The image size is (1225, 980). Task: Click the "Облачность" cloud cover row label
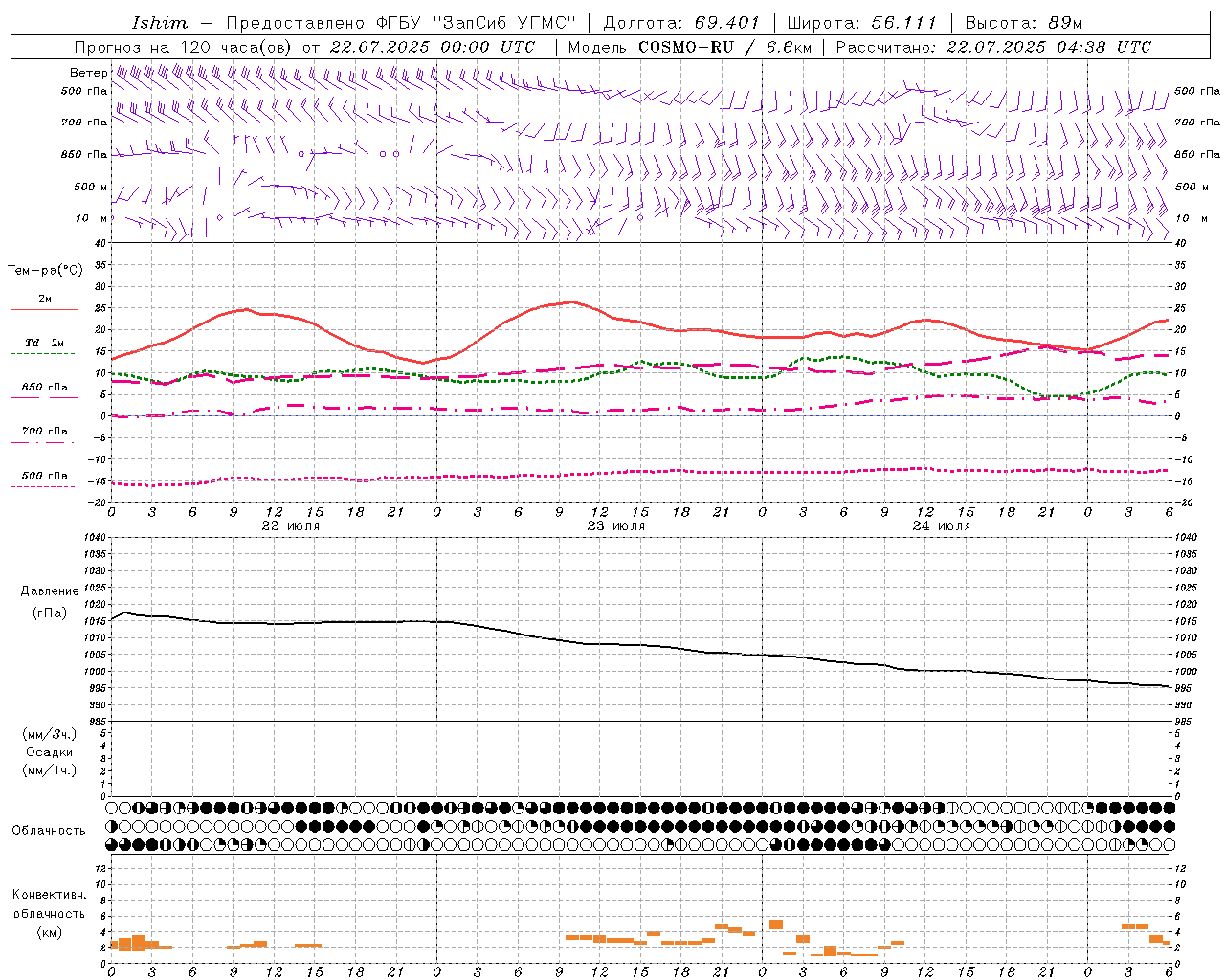(x=49, y=830)
